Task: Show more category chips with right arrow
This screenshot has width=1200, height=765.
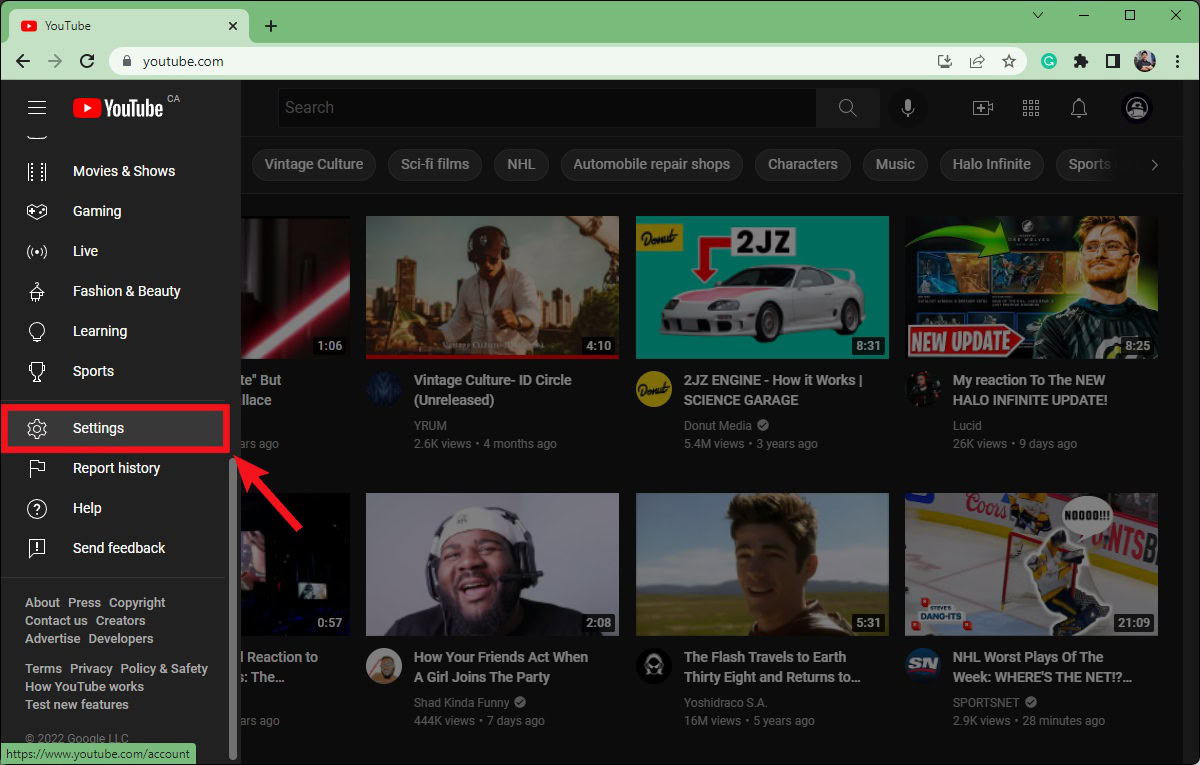Action: pos(1154,164)
